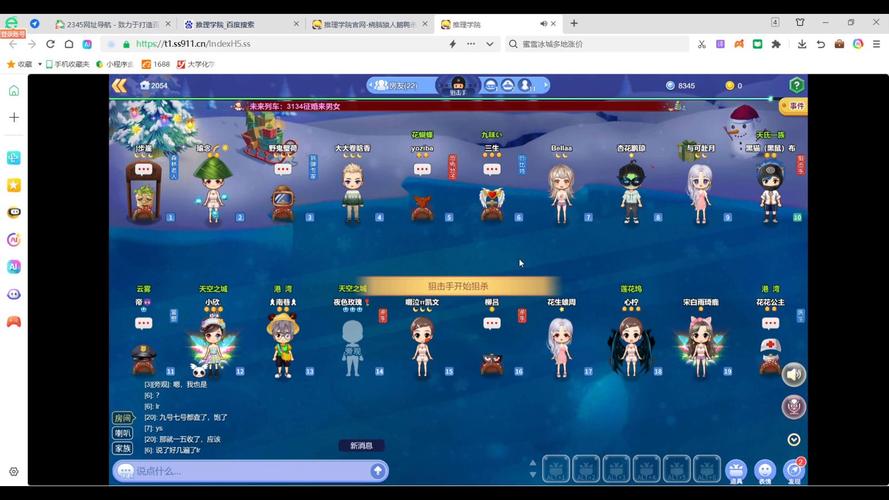Open the 道具 props gift icon

click(x=735, y=471)
